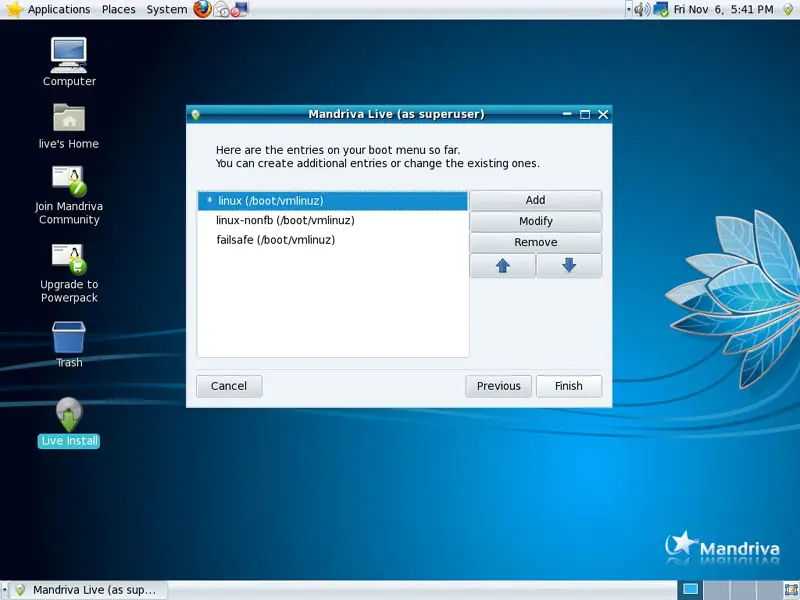
Task: Switch to the first workspace
Action: pyautogui.click(x=690, y=590)
